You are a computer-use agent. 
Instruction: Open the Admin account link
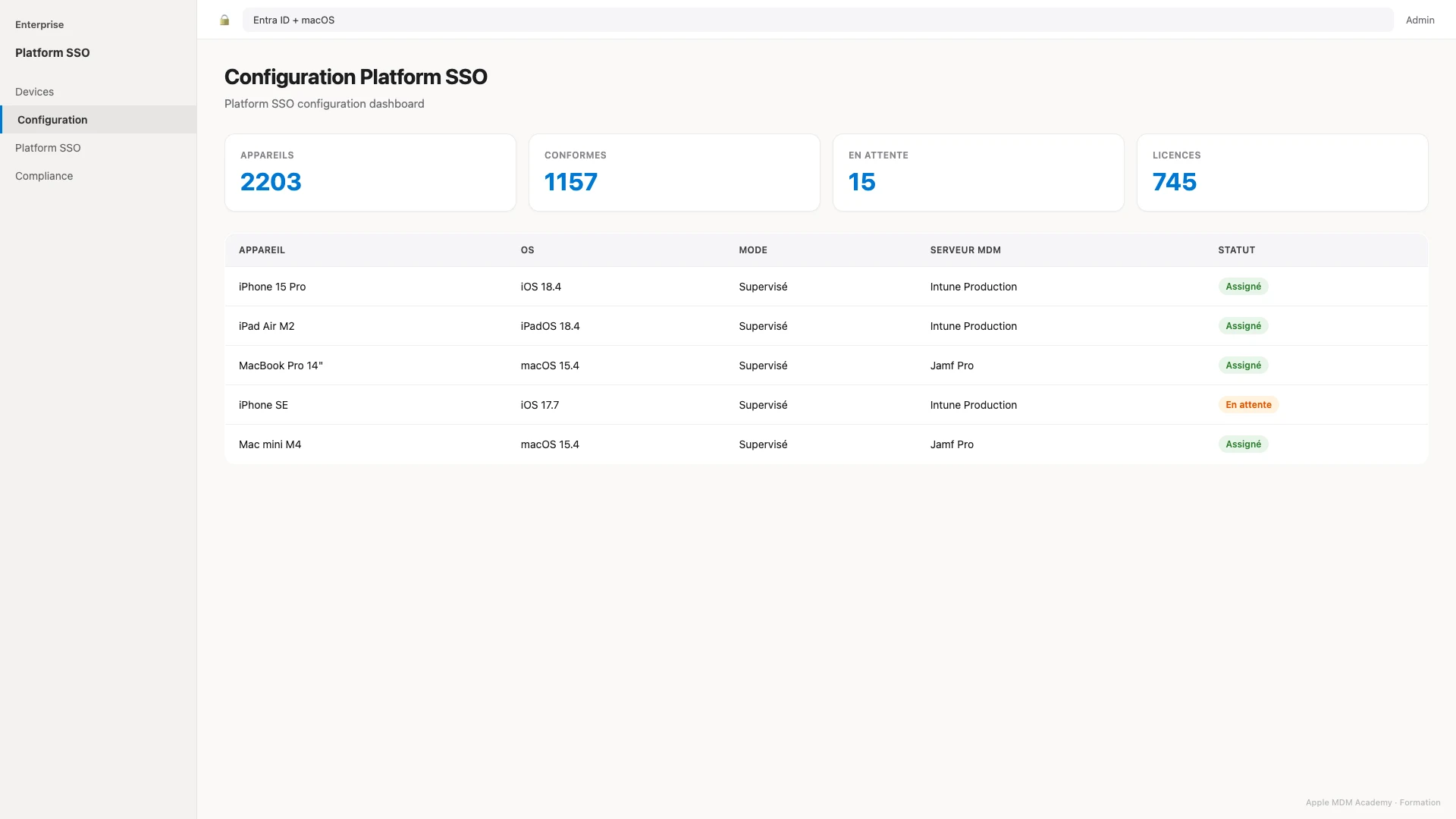(1420, 20)
